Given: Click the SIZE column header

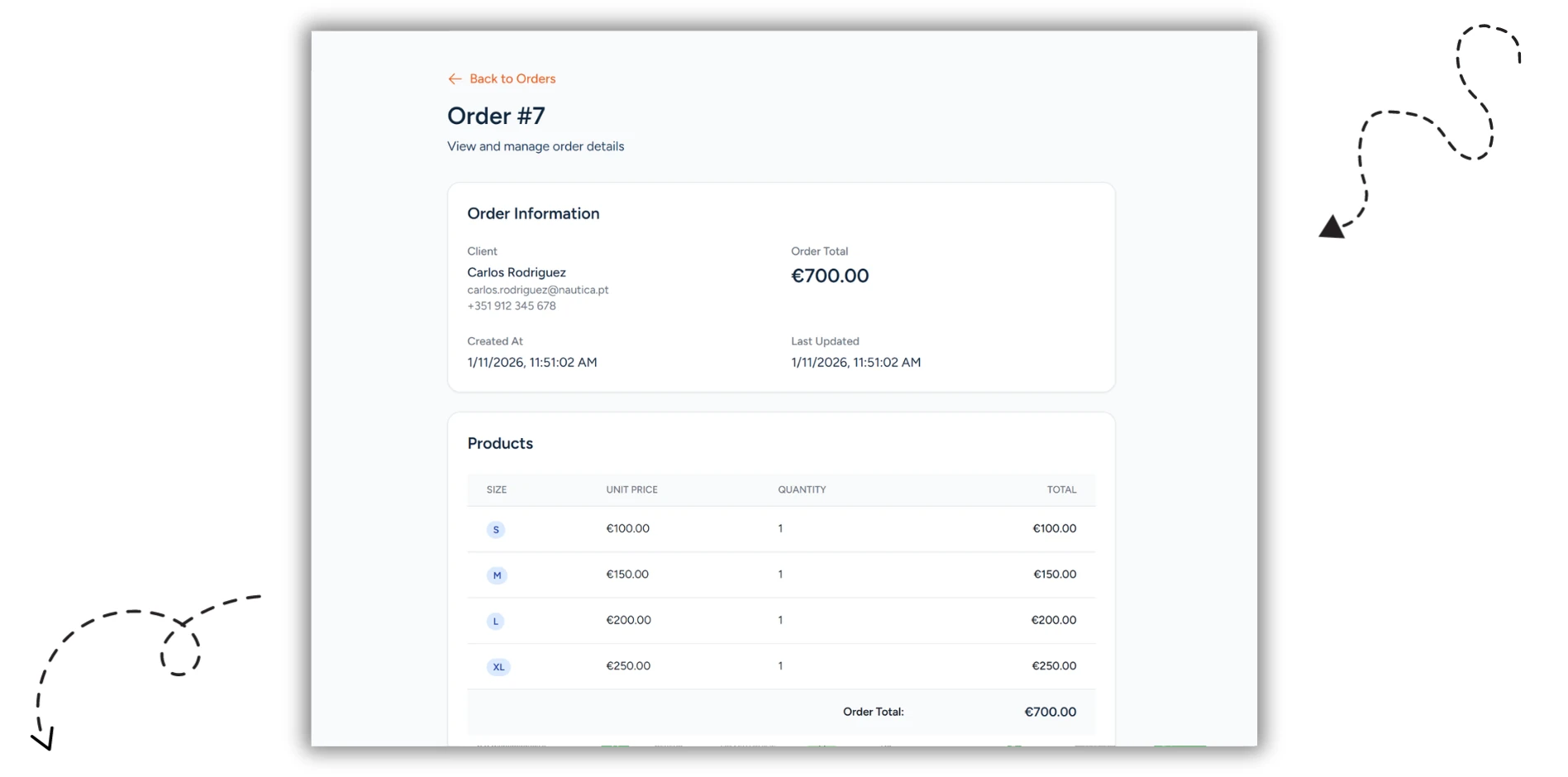Looking at the screenshot, I should [x=497, y=489].
